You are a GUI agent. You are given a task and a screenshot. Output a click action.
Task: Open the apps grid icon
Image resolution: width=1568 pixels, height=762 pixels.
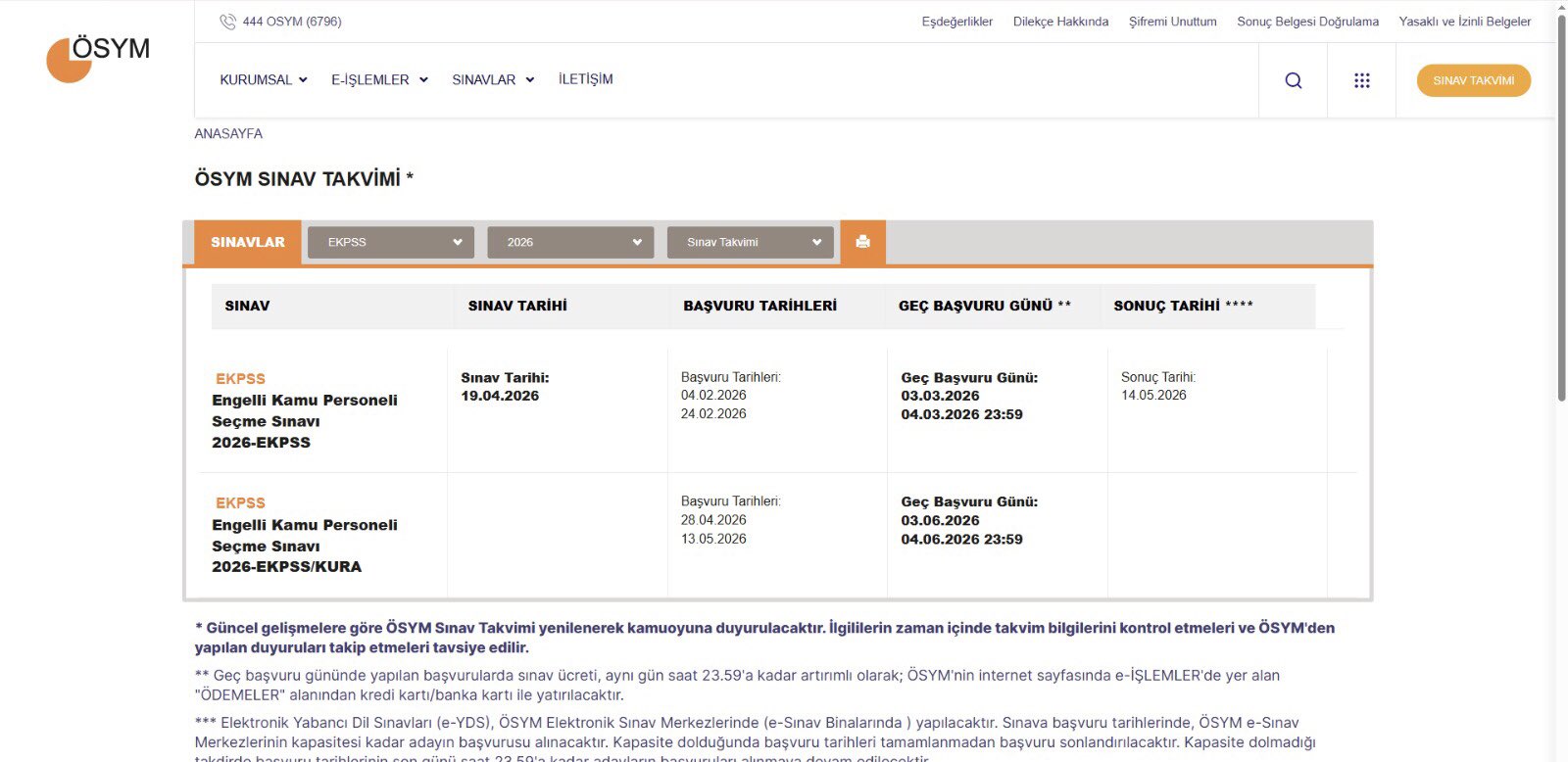point(1361,80)
